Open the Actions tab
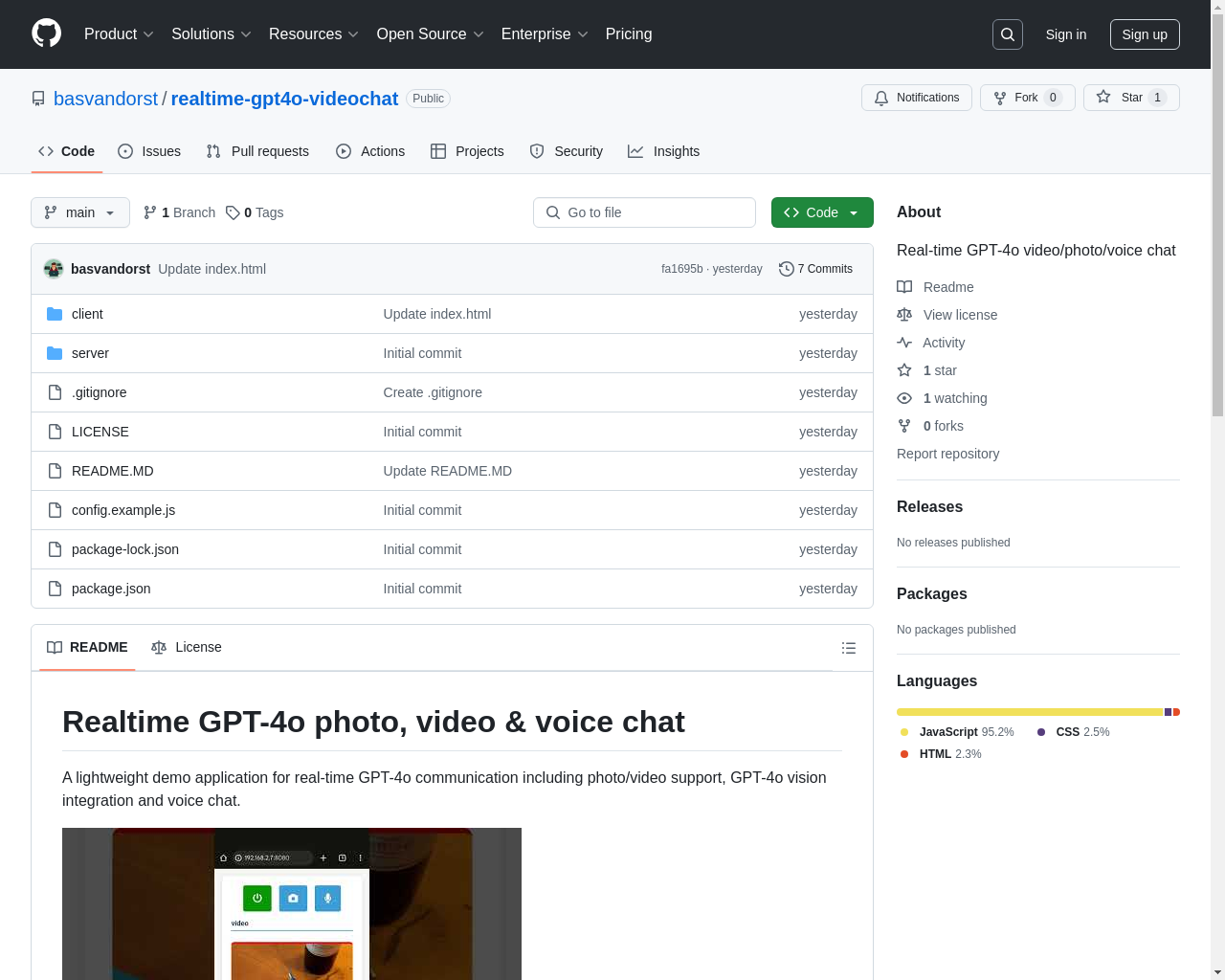The width and height of the screenshot is (1225, 980). (x=370, y=151)
